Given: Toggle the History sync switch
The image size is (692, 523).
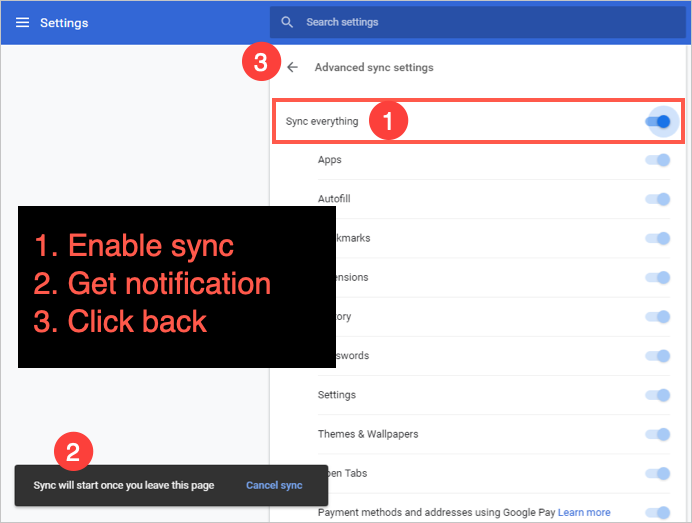Looking at the screenshot, I should (x=658, y=317).
